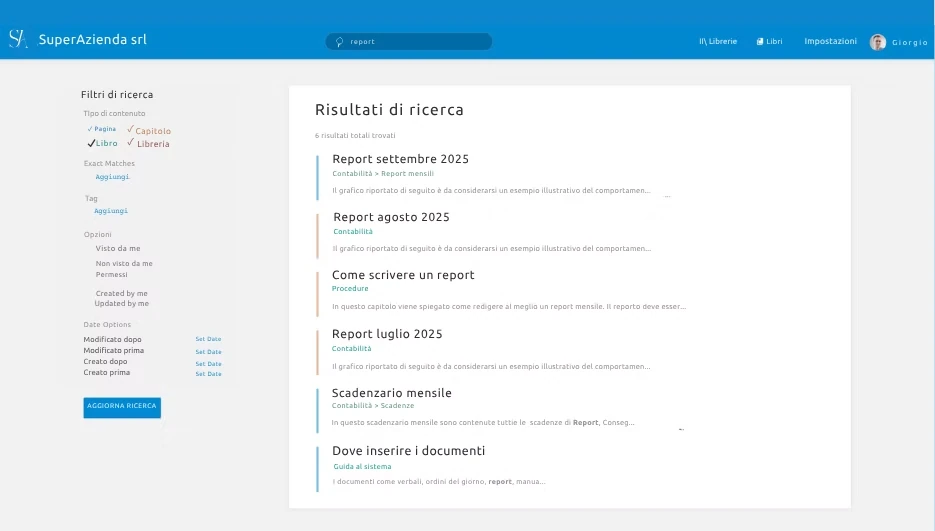Image resolution: width=935 pixels, height=531 pixels.
Task: Click the Contabilità > Scadenze breadcrumb
Action: click(372, 406)
